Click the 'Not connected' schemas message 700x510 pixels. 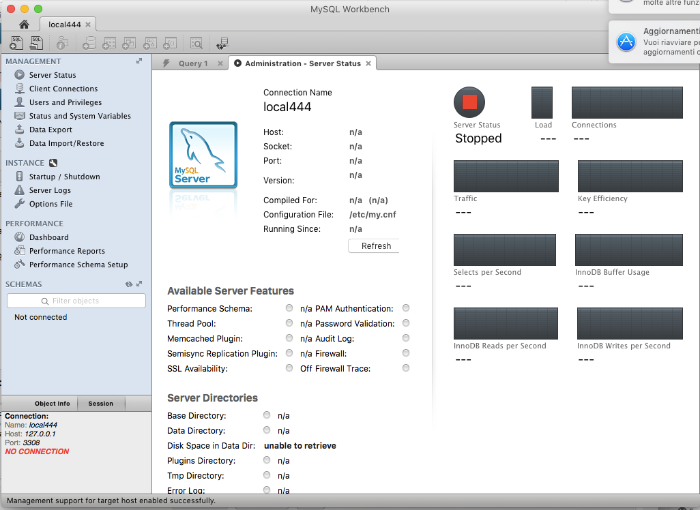41,317
